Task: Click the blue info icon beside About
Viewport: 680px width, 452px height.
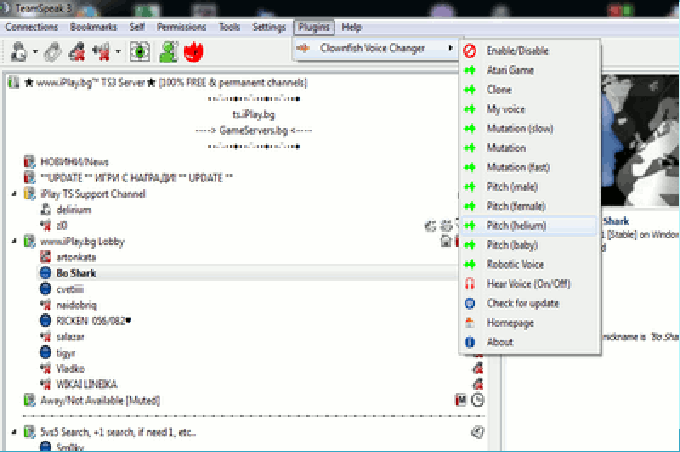Action: coord(469,342)
